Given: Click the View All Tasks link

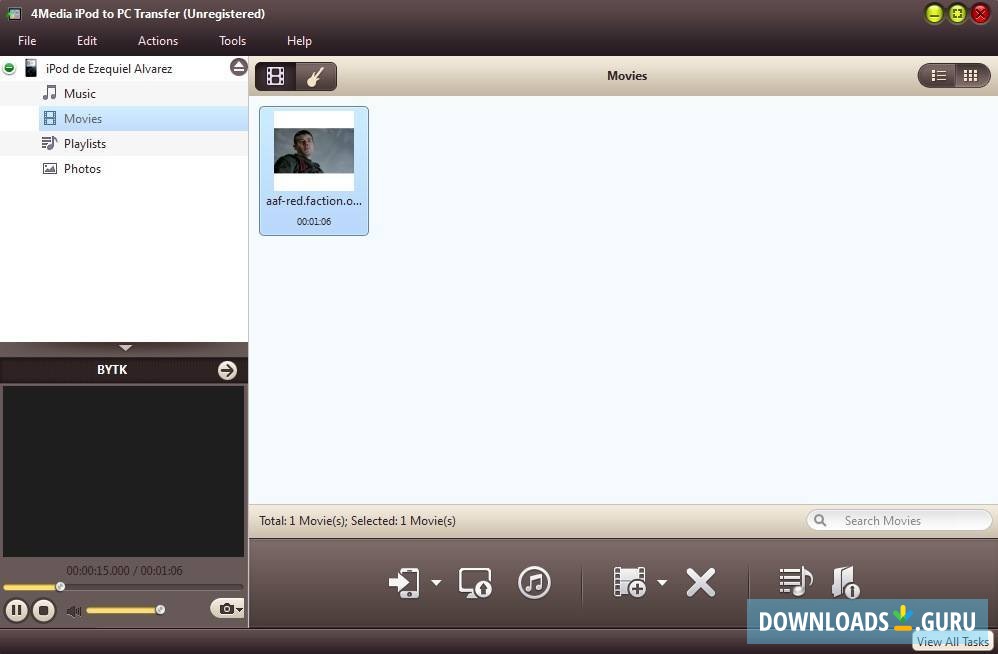Looking at the screenshot, I should coord(950,641).
